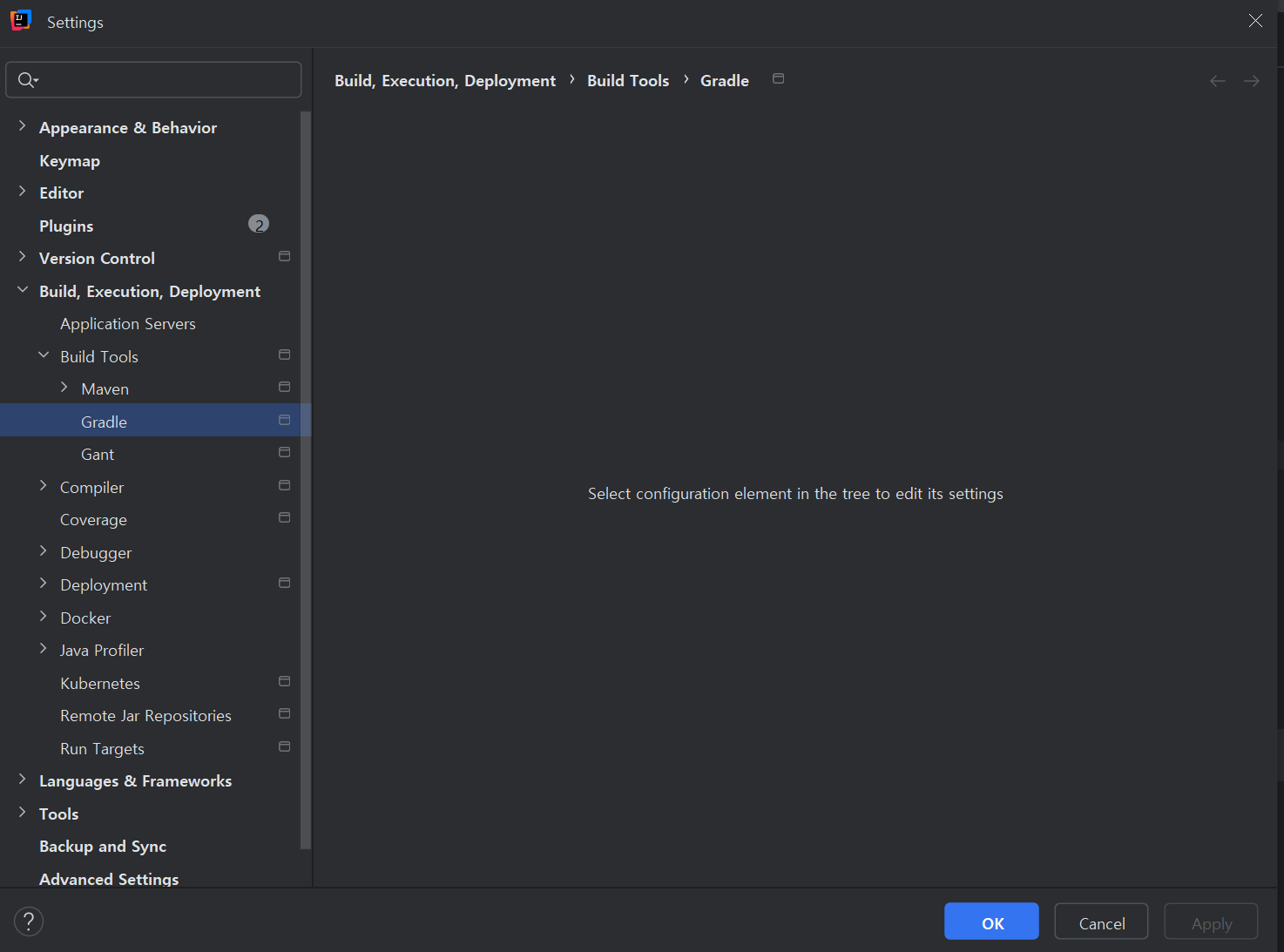
Task: Open Remote Jar Repositories settings
Action: click(145, 716)
